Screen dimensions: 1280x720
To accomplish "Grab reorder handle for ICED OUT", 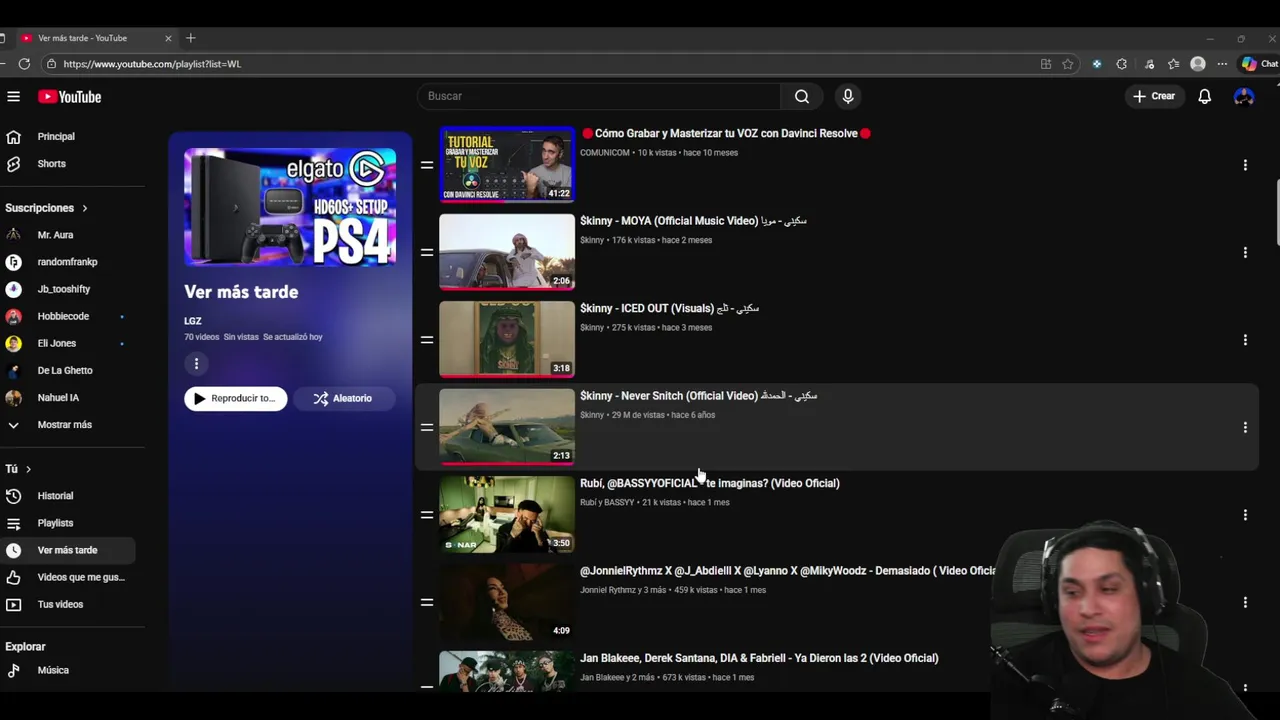I will coord(427,340).
